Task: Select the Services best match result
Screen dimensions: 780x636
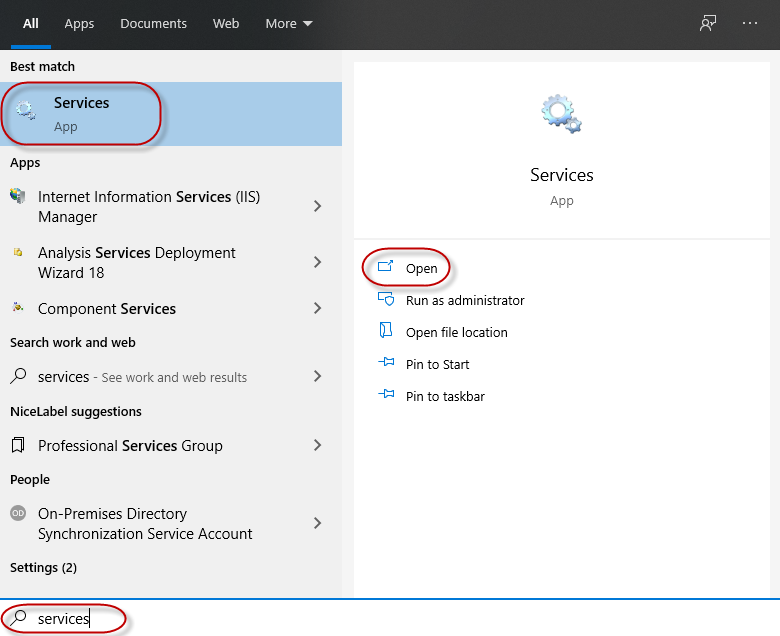Action: (171, 114)
